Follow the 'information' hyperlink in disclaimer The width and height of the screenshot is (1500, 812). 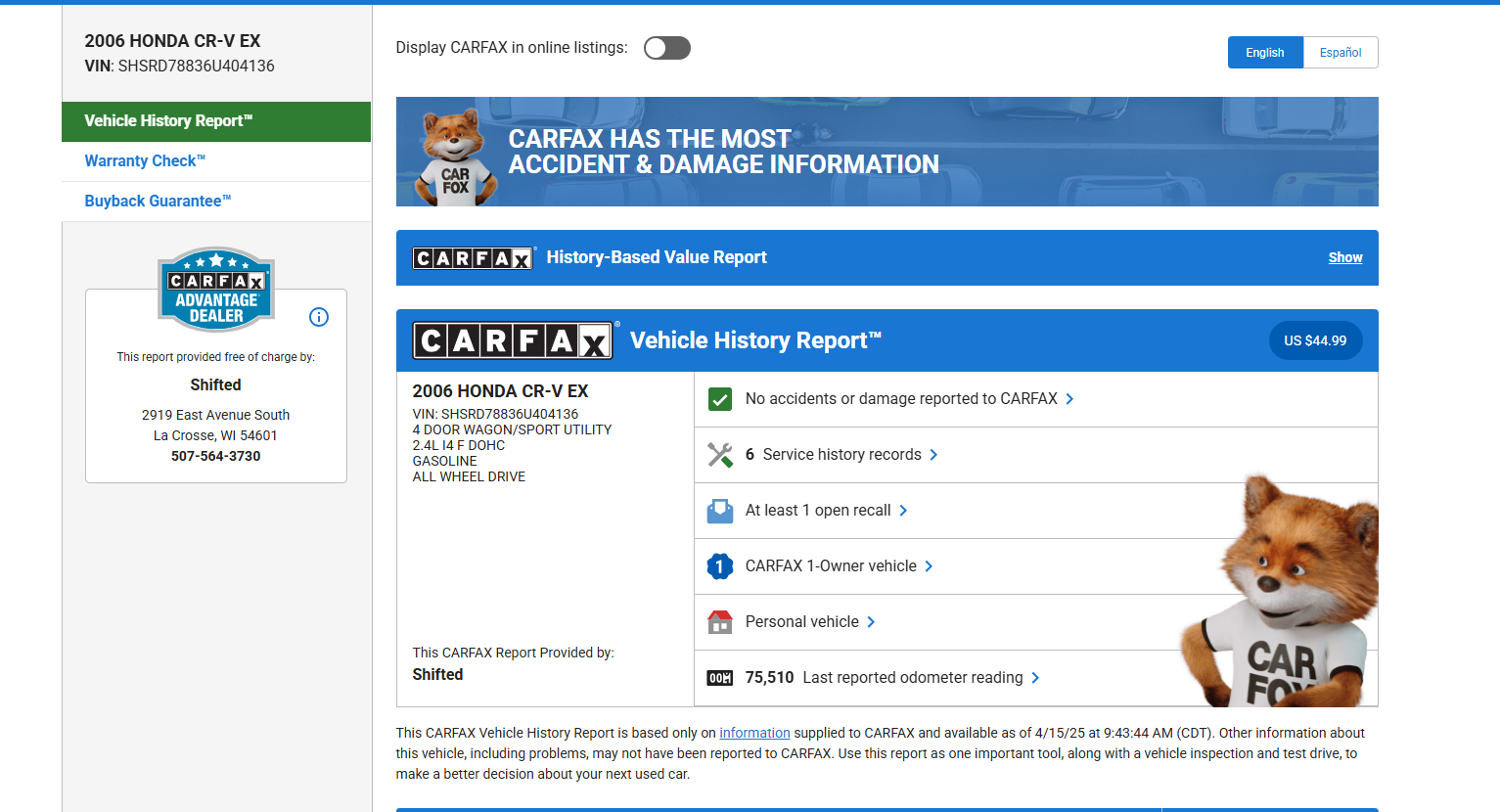[754, 733]
